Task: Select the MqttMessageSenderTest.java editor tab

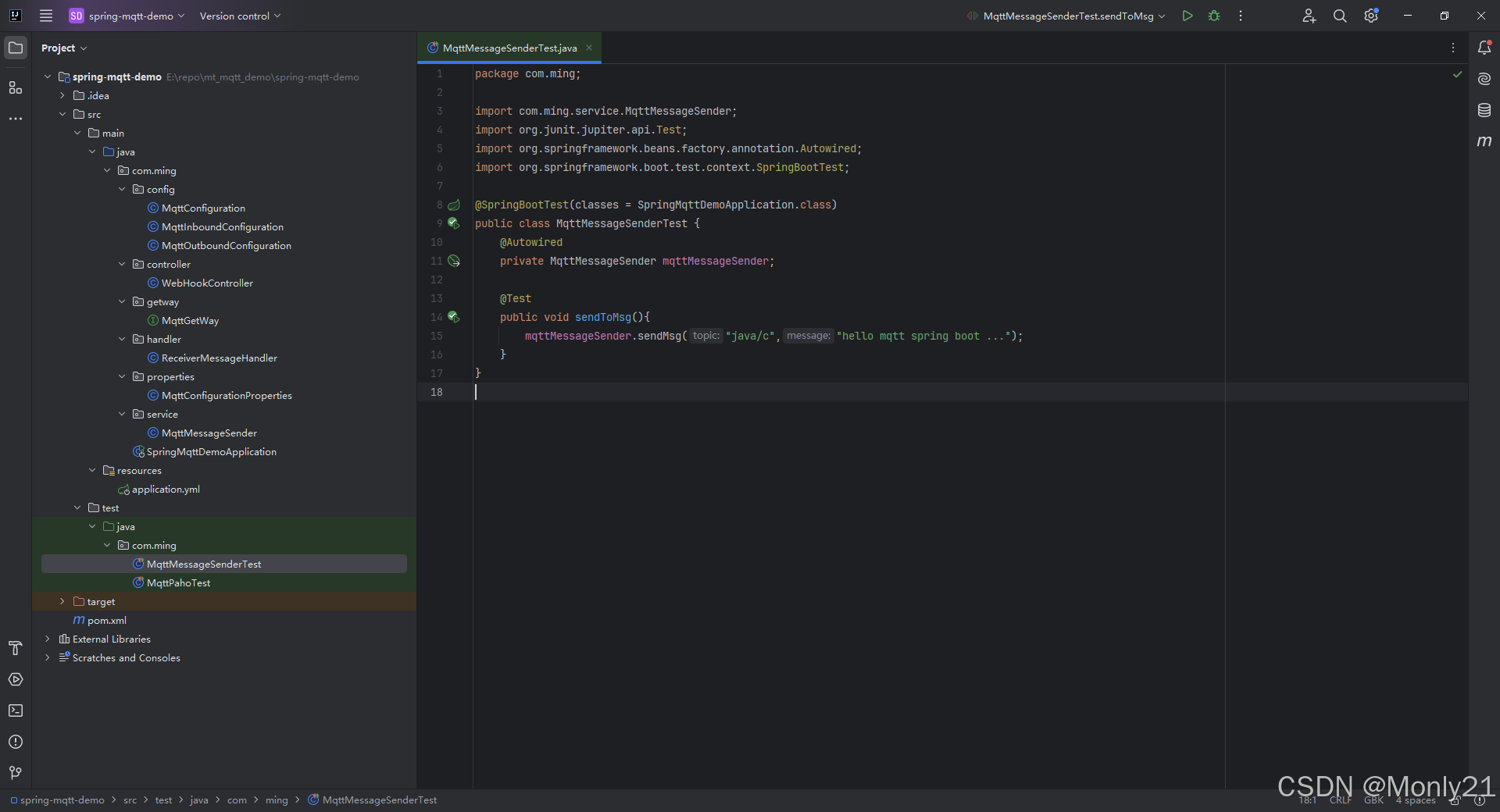Action: click(x=509, y=48)
